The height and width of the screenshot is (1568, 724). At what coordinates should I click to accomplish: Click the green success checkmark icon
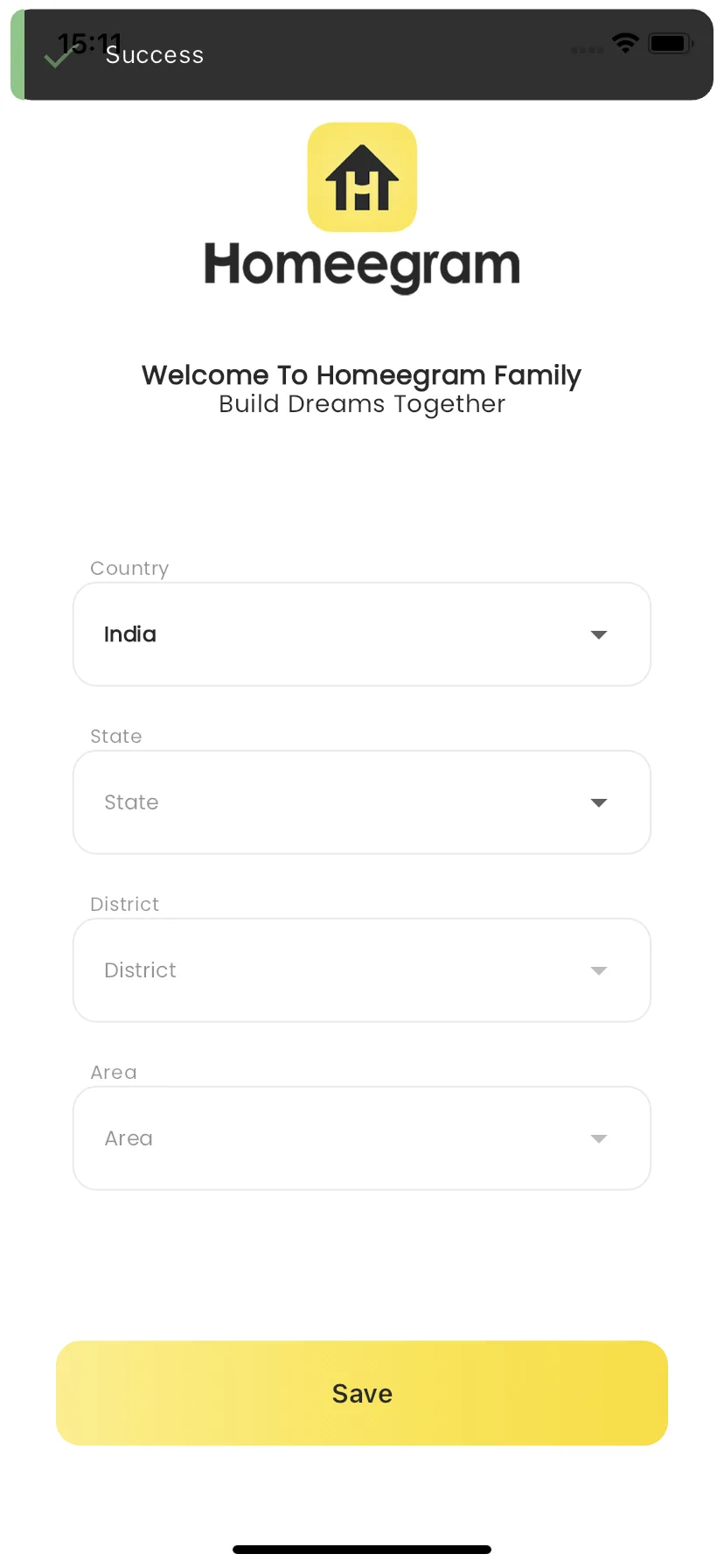(x=58, y=58)
